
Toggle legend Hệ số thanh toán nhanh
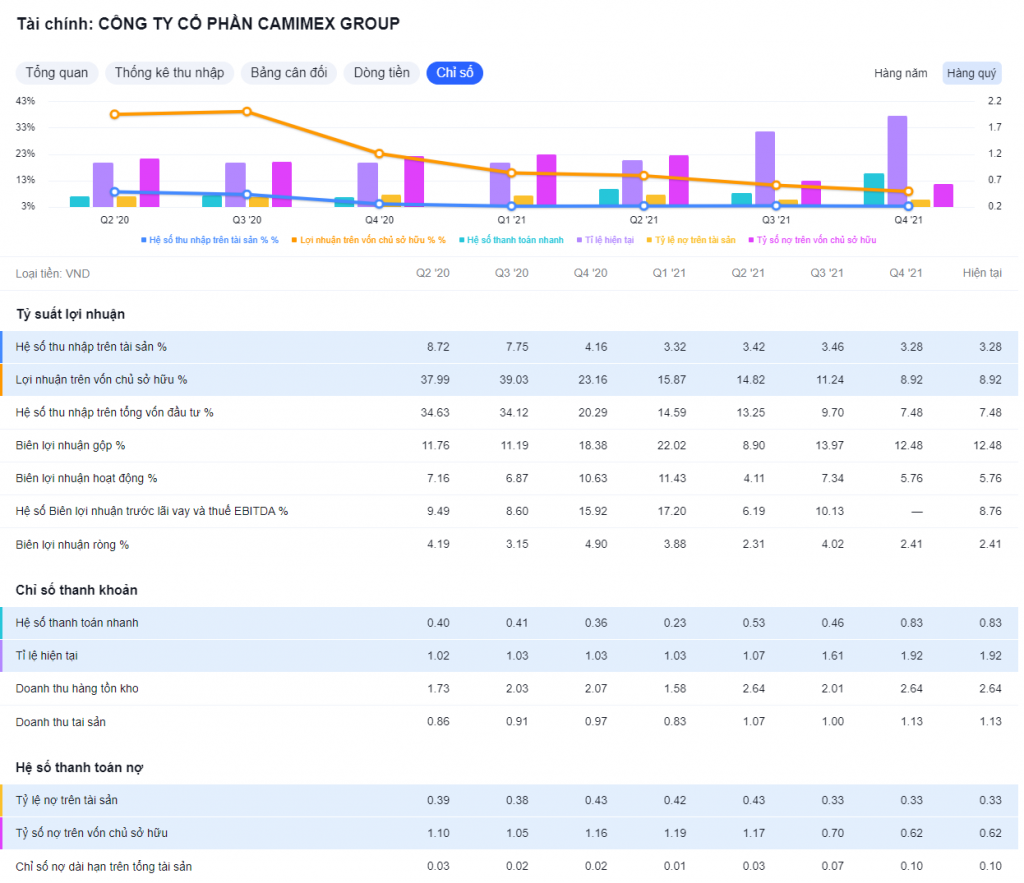click(511, 240)
